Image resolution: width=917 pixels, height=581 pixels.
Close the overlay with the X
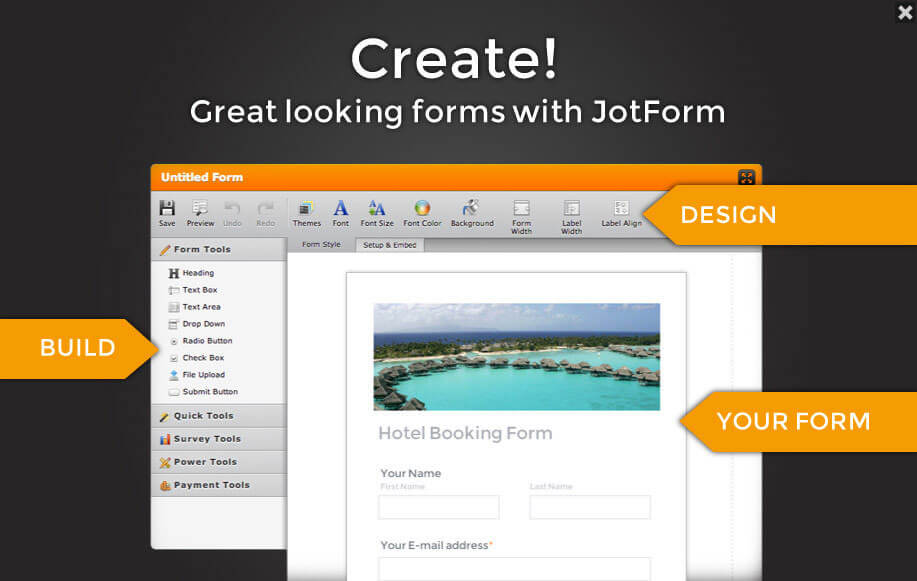[905, 12]
